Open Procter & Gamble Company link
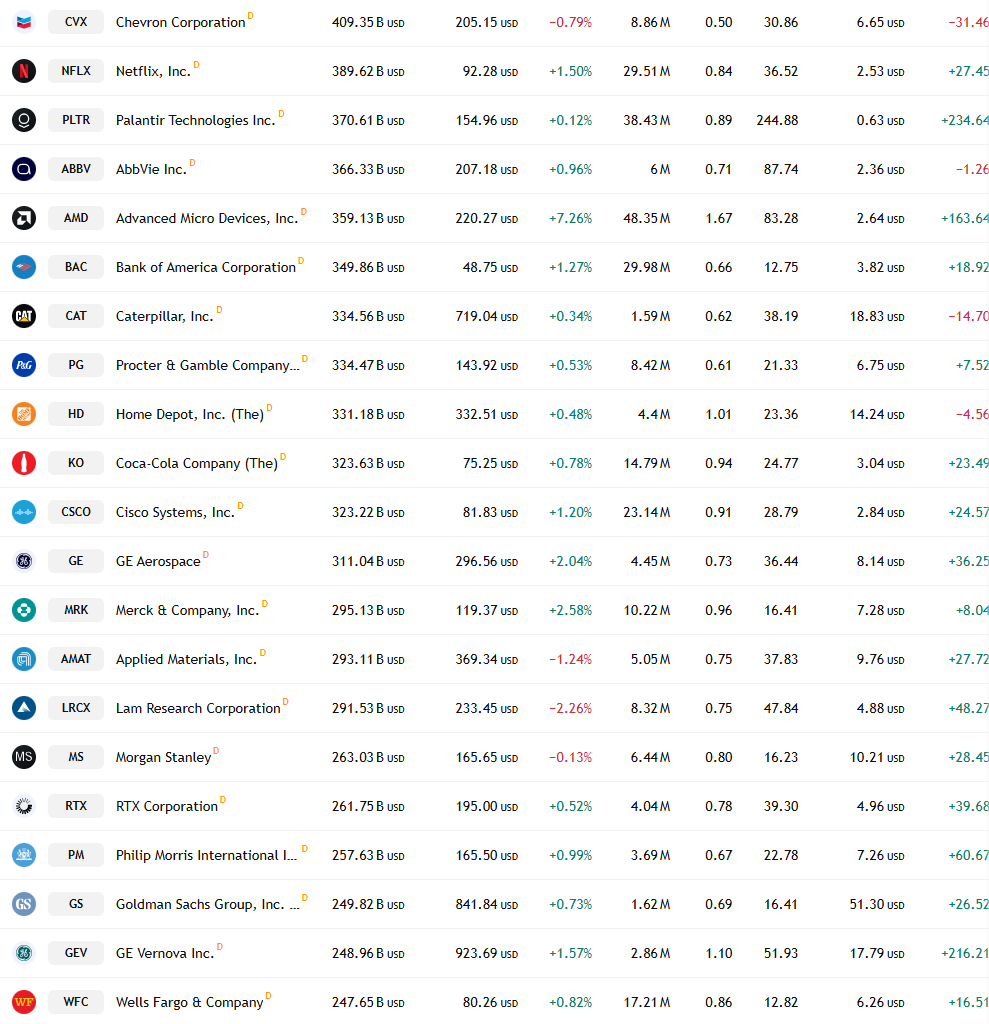The height and width of the screenshot is (1024, 989). [x=208, y=365]
